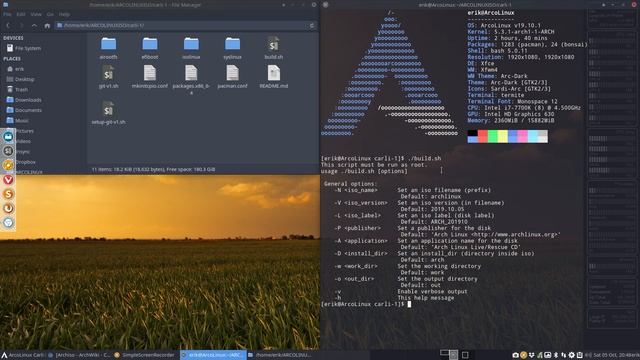
Task: Open the View menu in File Manager
Action: (36, 14)
